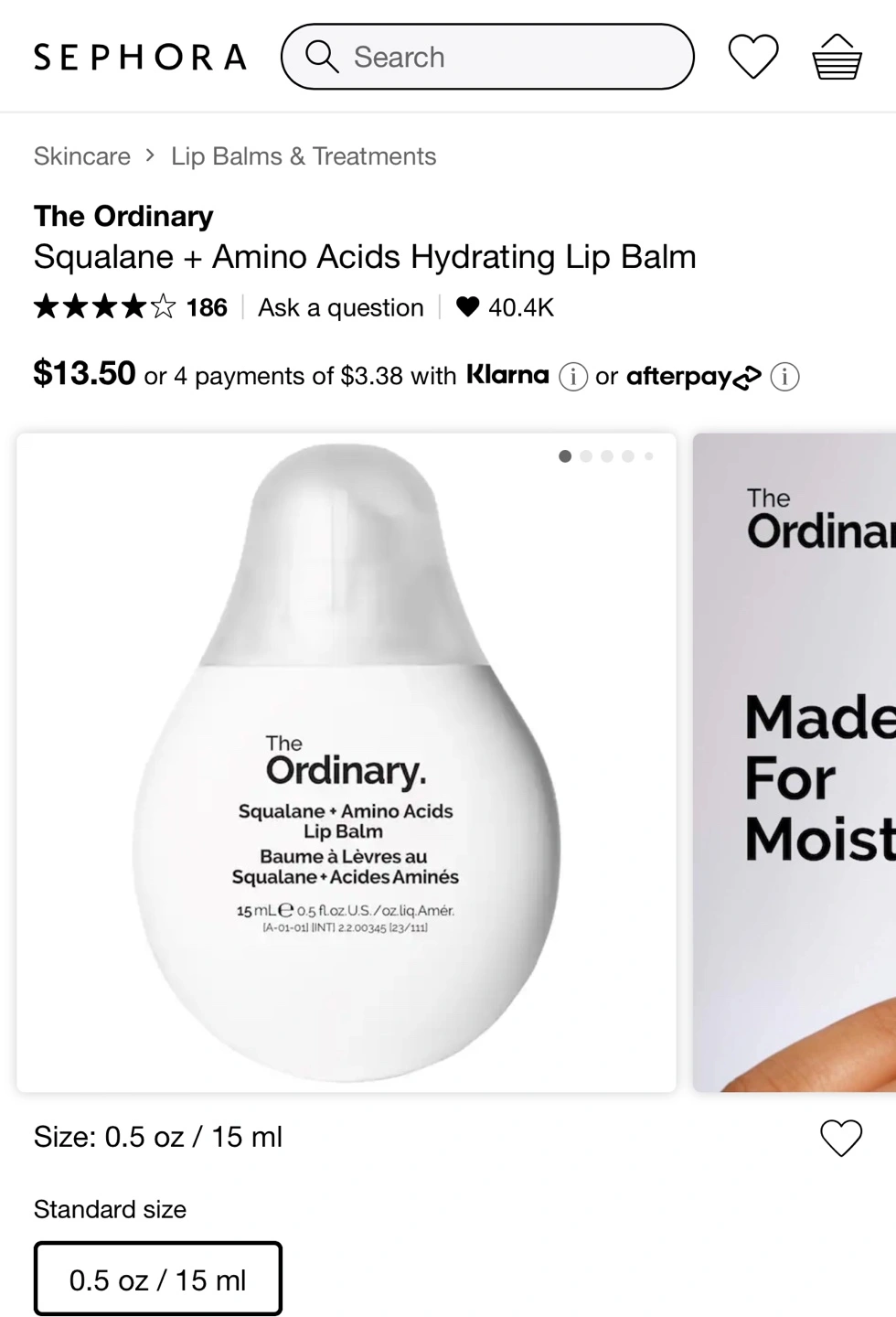Open the Loves heart icon in header
Viewport: 896px width, 1317px height.
click(752, 57)
